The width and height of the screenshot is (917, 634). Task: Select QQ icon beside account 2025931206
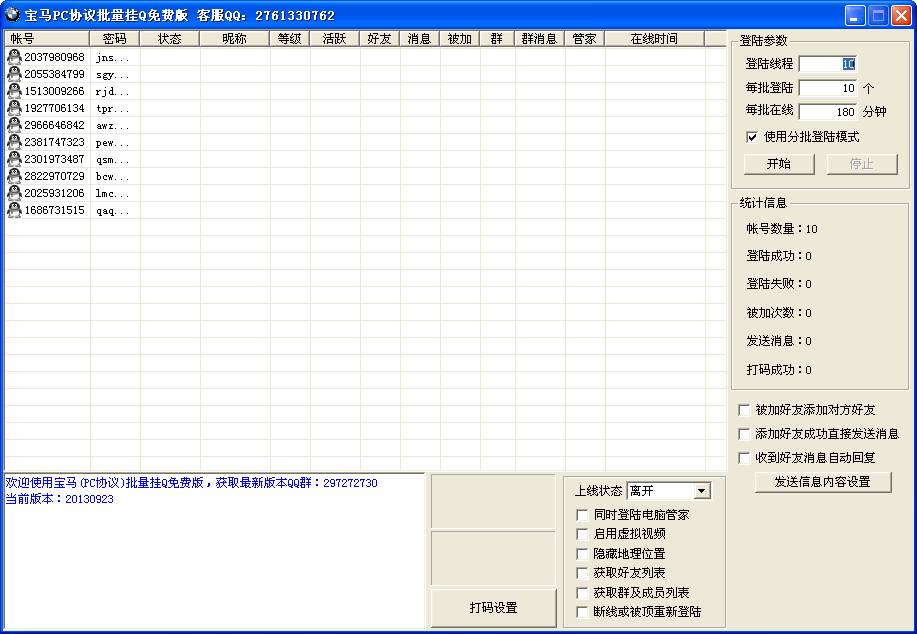[x=14, y=193]
